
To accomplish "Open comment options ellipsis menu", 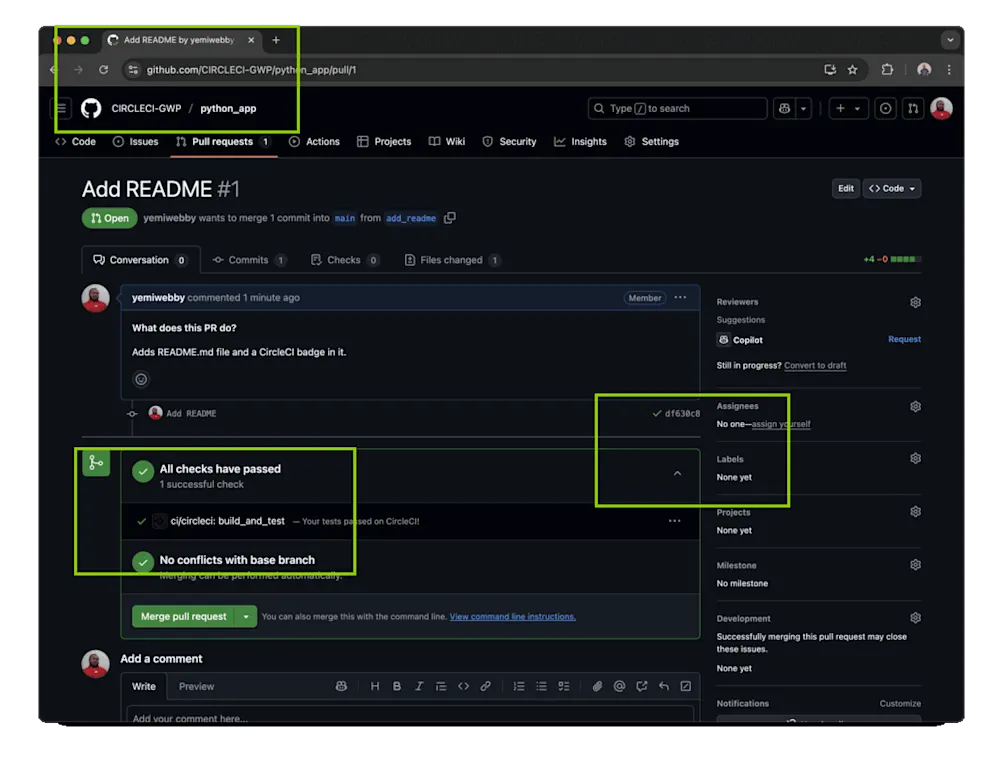I will pos(681,298).
